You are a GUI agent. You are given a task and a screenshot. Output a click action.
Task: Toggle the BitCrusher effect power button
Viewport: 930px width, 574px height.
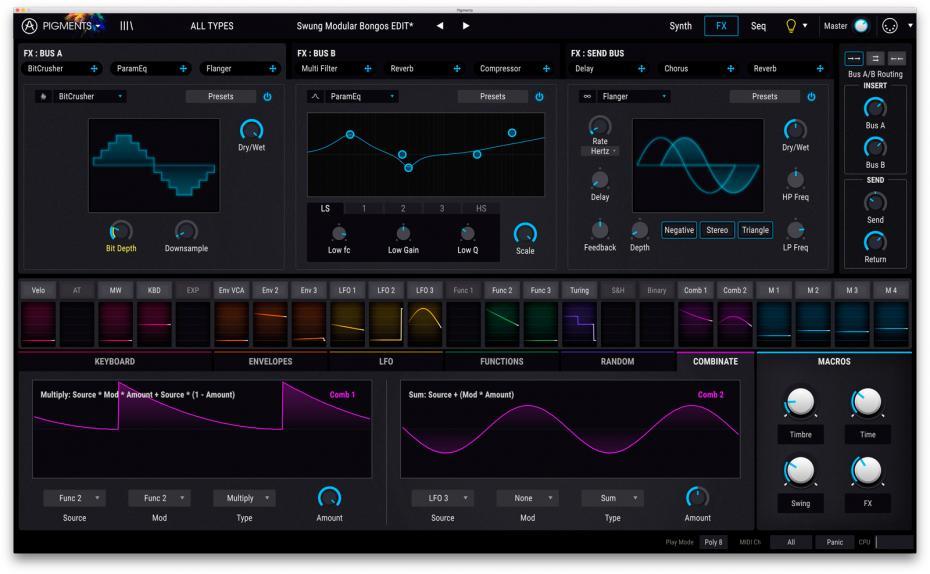[x=267, y=97]
